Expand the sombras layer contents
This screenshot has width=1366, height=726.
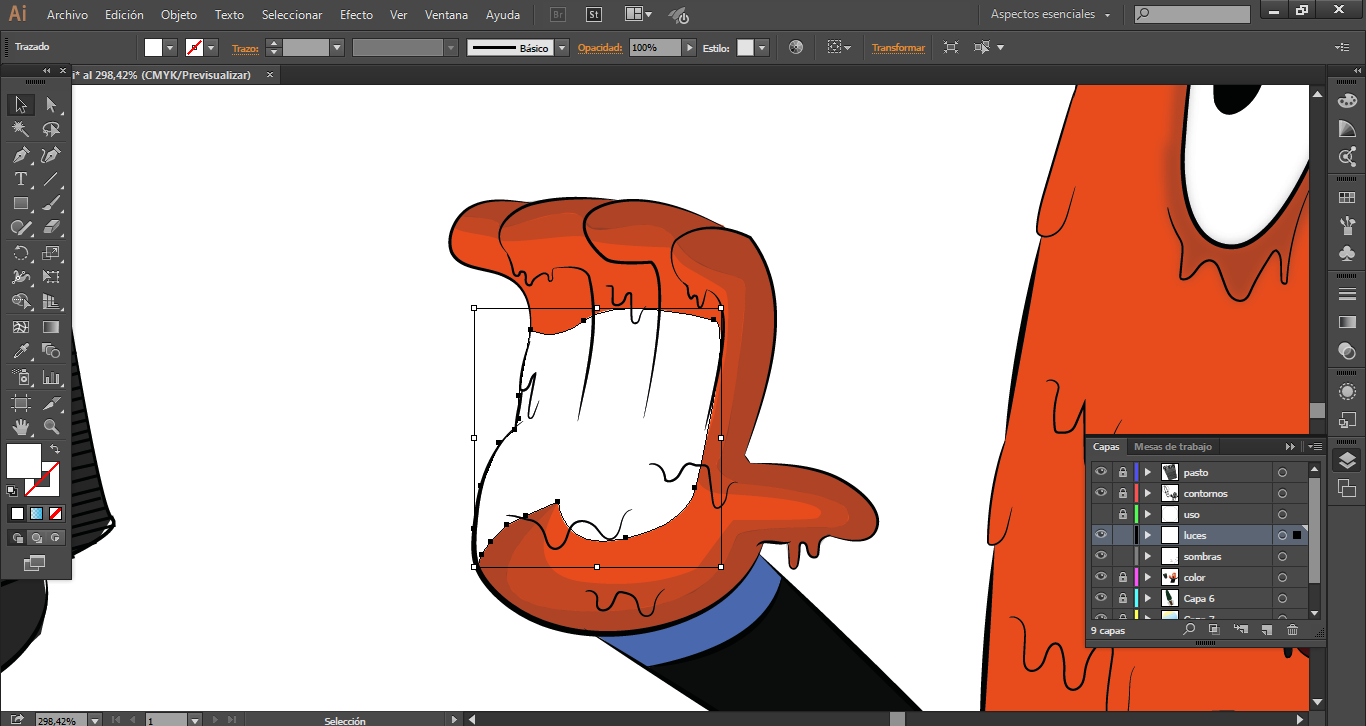click(1148, 556)
